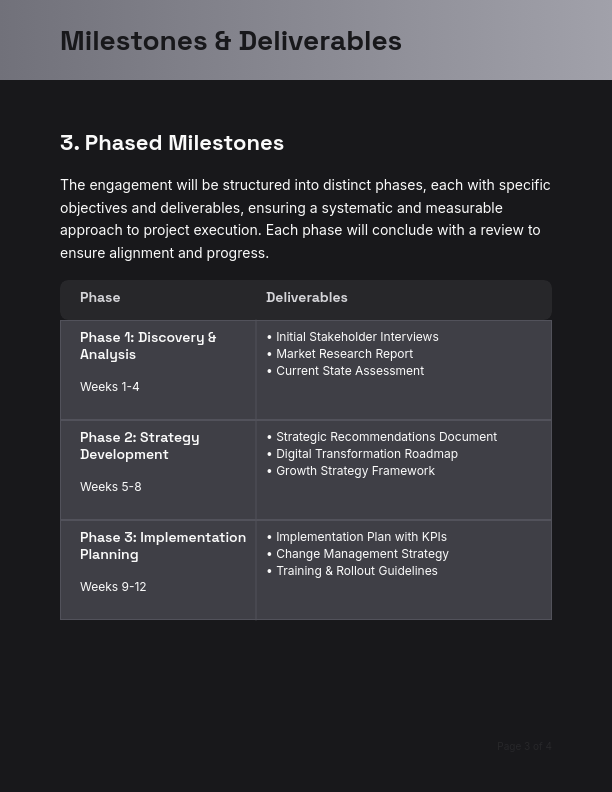Select the Phase 1: Discovery & Analysis title
This screenshot has width=612, height=792.
coord(148,346)
